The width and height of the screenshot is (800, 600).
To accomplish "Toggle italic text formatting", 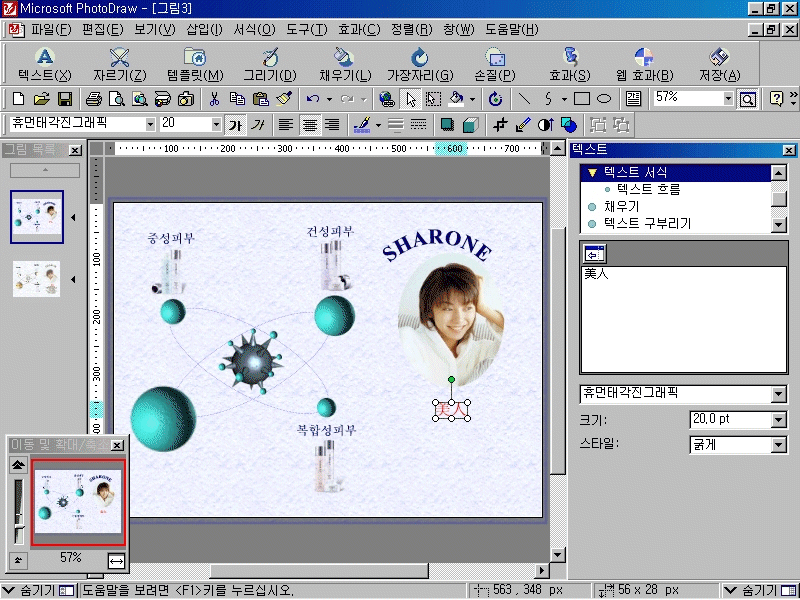I will (258, 124).
